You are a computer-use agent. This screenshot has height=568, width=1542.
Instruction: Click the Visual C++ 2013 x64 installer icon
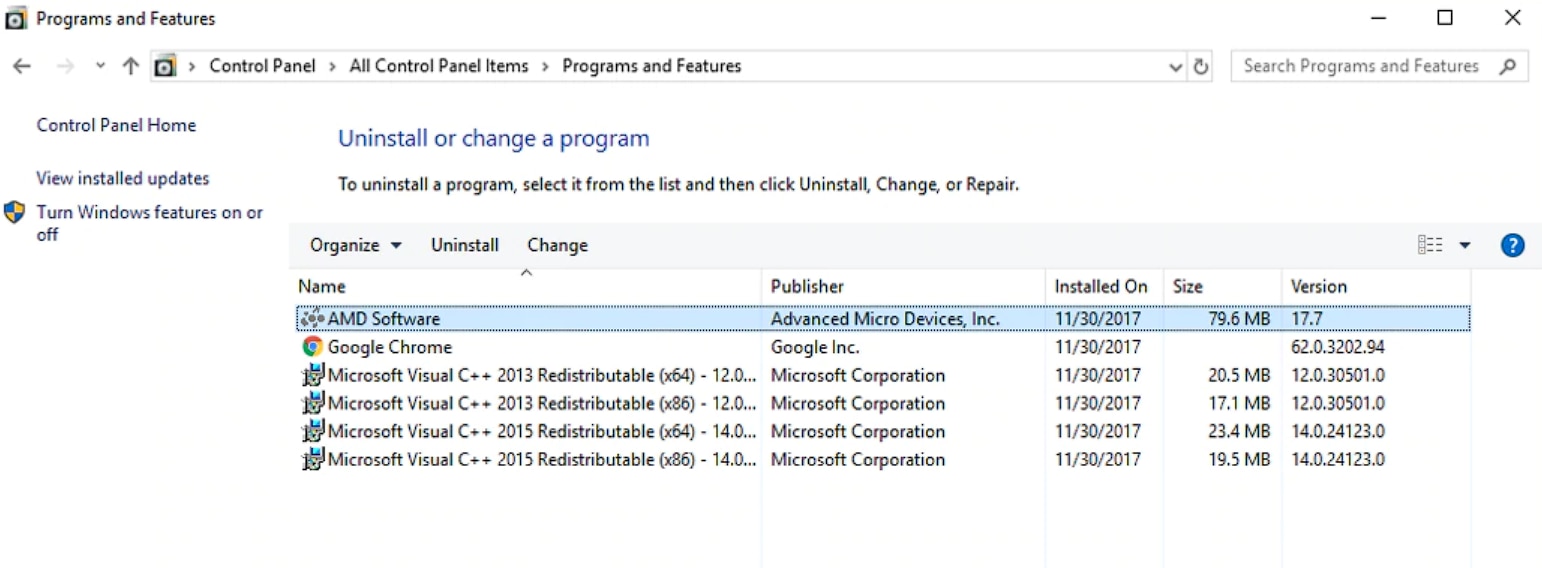click(x=312, y=375)
